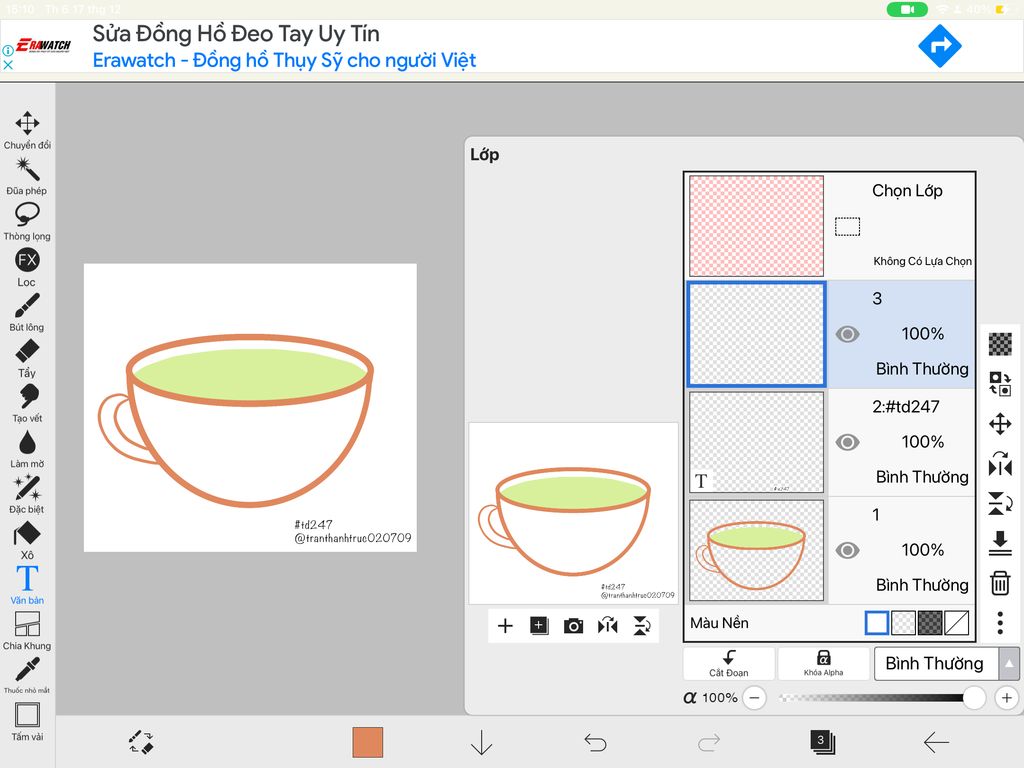Select white background in Màu Nền
The height and width of the screenshot is (768, 1024).
pyautogui.click(x=876, y=623)
